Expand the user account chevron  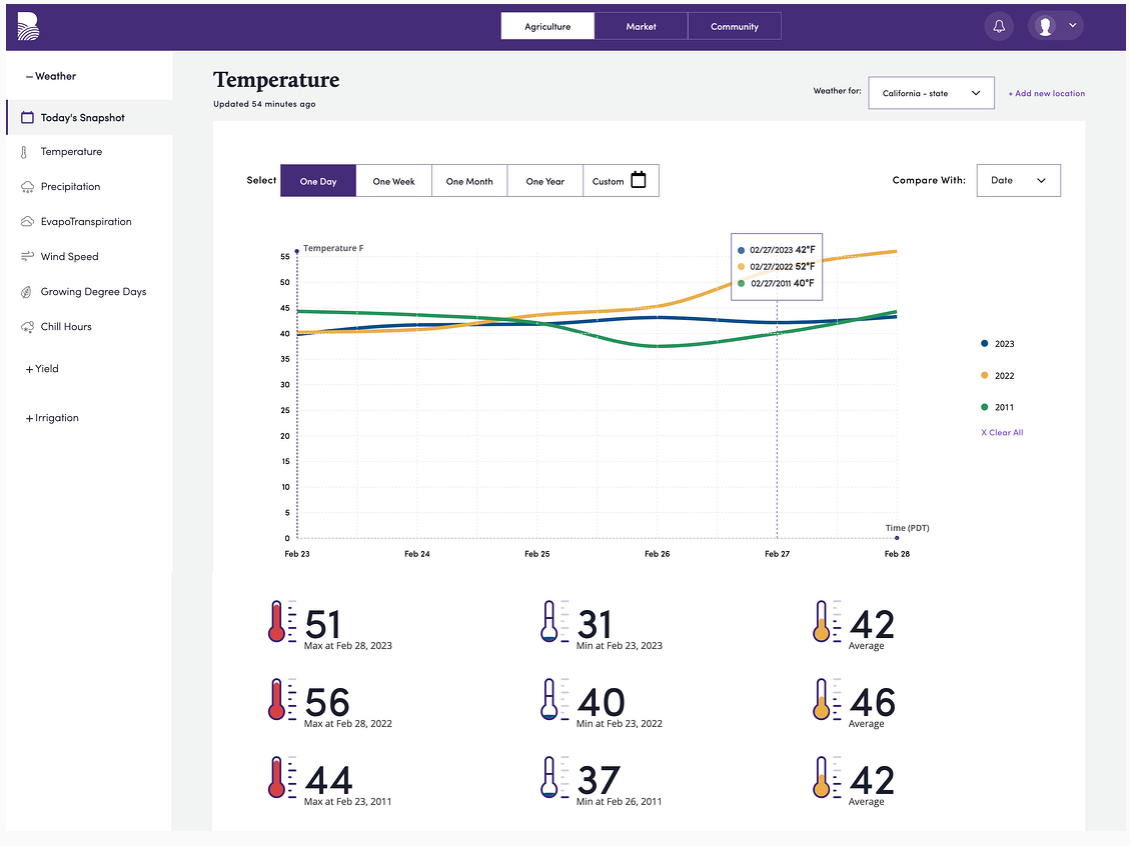pyautogui.click(x=1072, y=25)
